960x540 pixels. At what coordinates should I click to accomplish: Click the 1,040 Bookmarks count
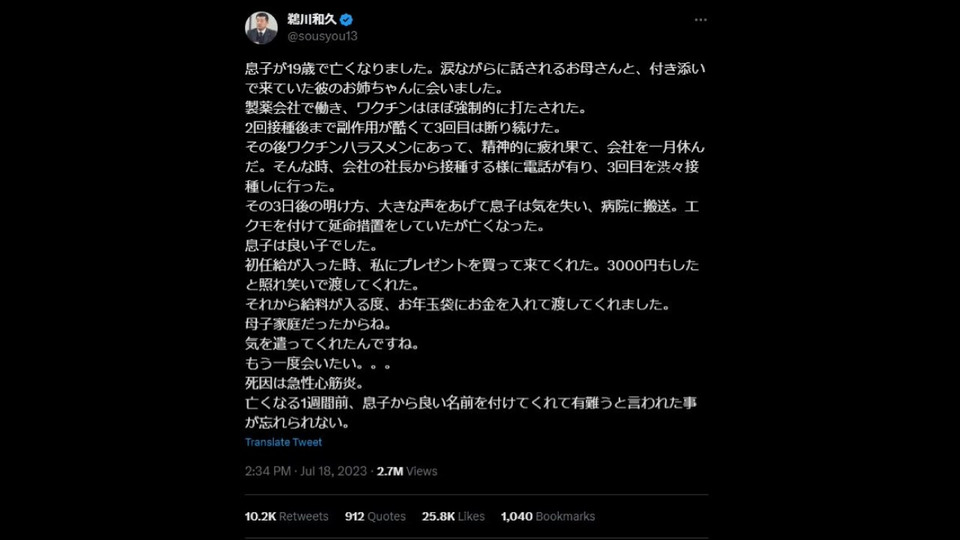[548, 517]
